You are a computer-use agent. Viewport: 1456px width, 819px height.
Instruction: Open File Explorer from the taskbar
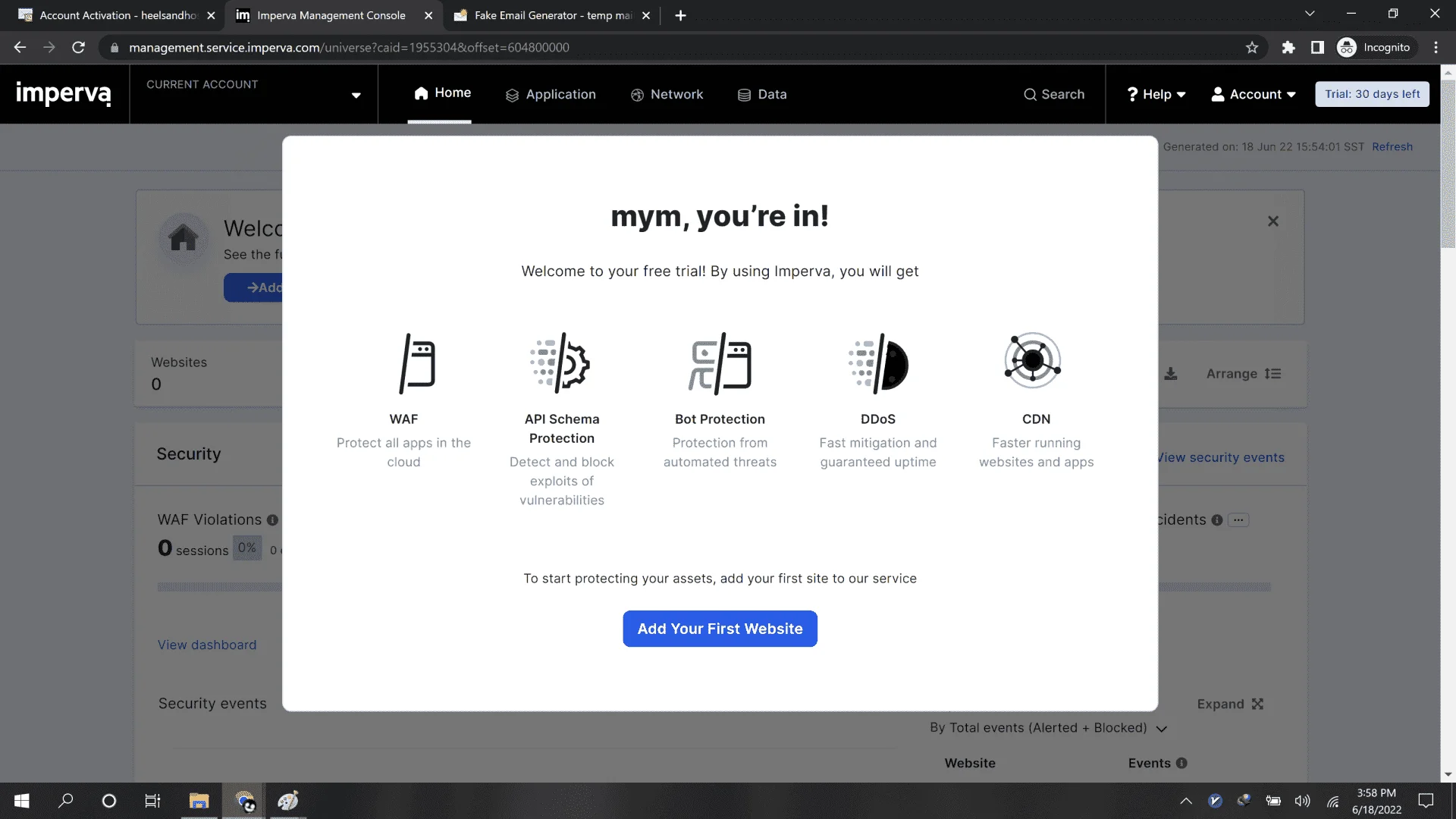(199, 801)
